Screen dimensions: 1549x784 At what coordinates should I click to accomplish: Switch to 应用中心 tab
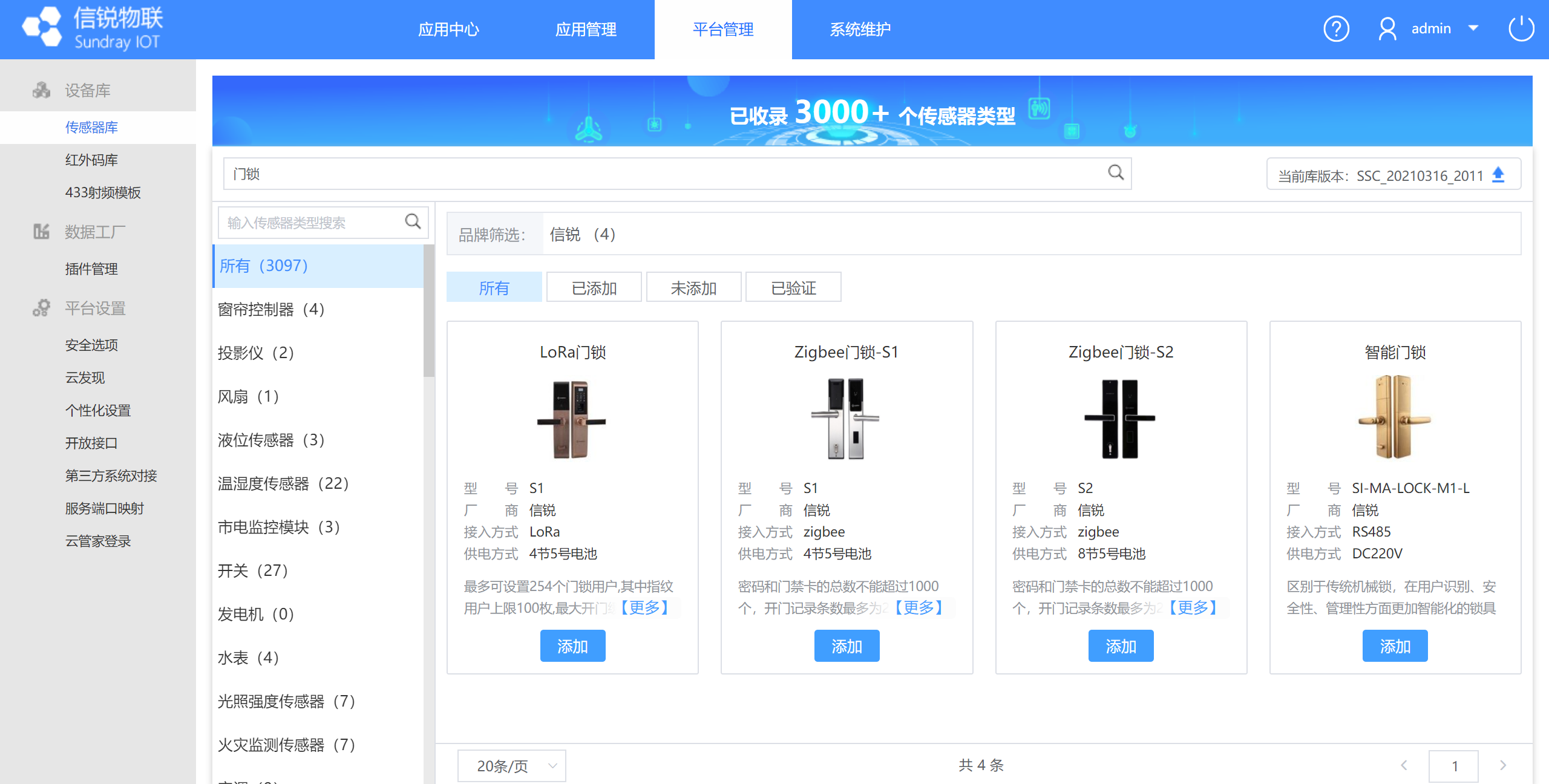point(448,29)
